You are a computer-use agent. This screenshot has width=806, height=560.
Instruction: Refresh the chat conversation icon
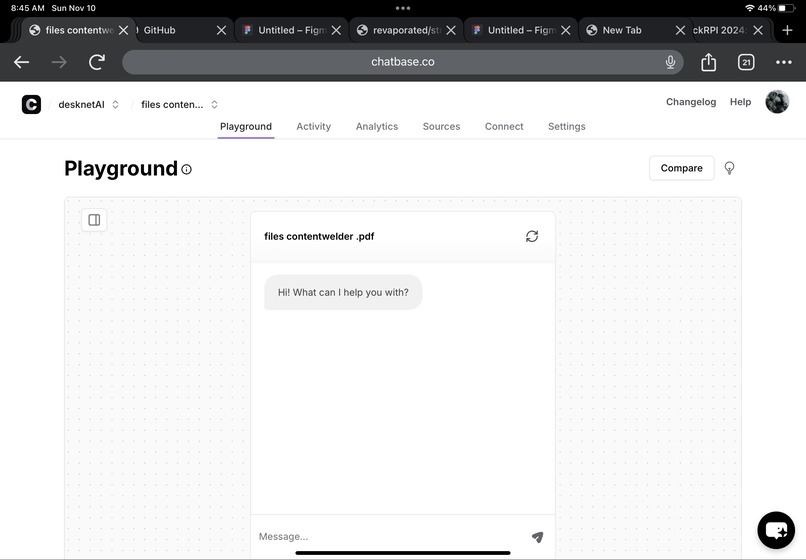point(532,236)
